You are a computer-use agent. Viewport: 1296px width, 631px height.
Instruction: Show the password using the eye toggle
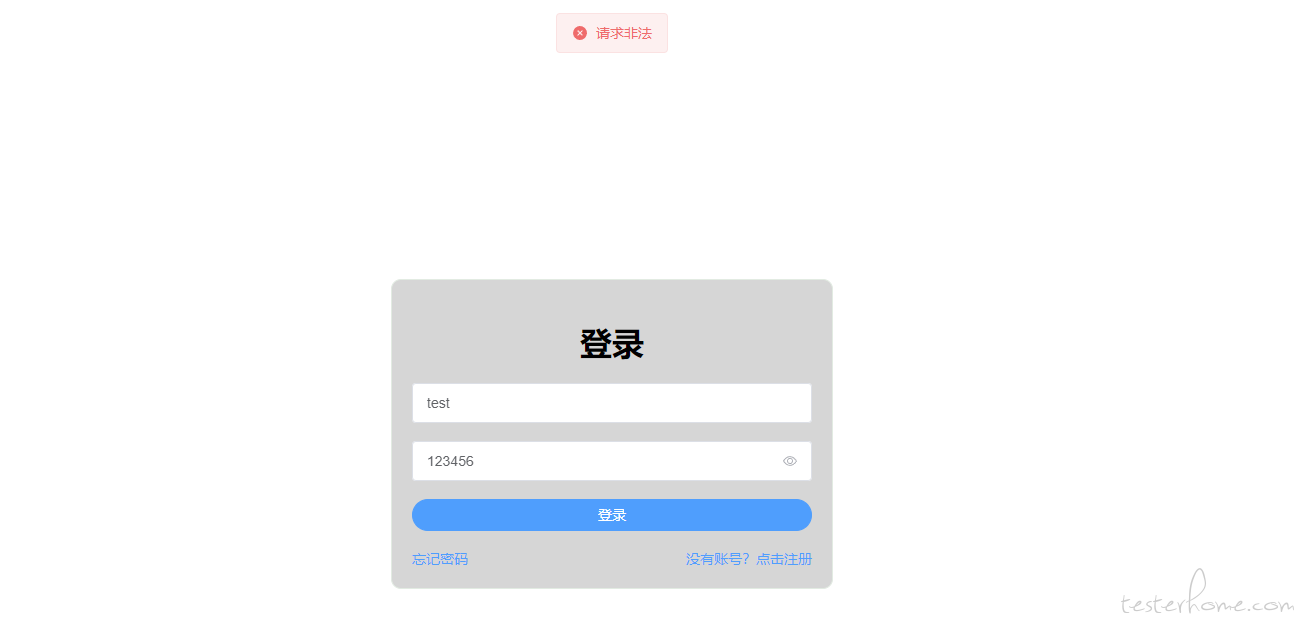[790, 461]
